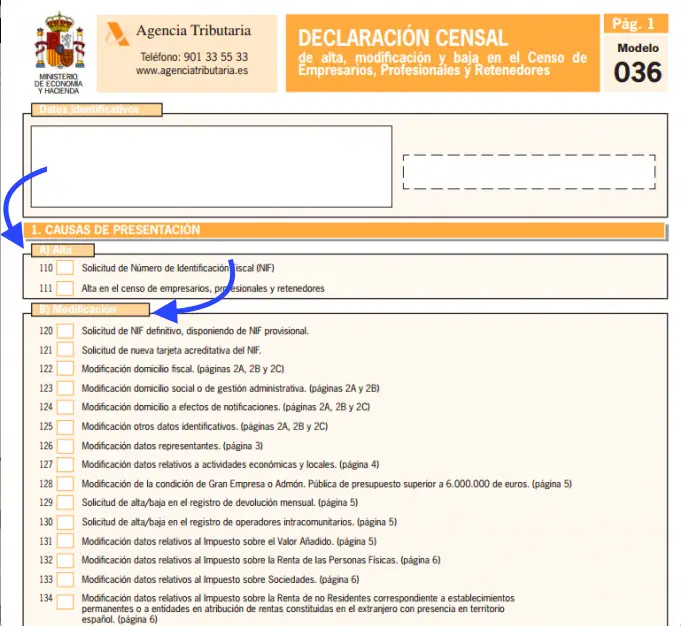Click the Agencia Tributaria name text
Screen dimensions: 681x626
[193, 30]
